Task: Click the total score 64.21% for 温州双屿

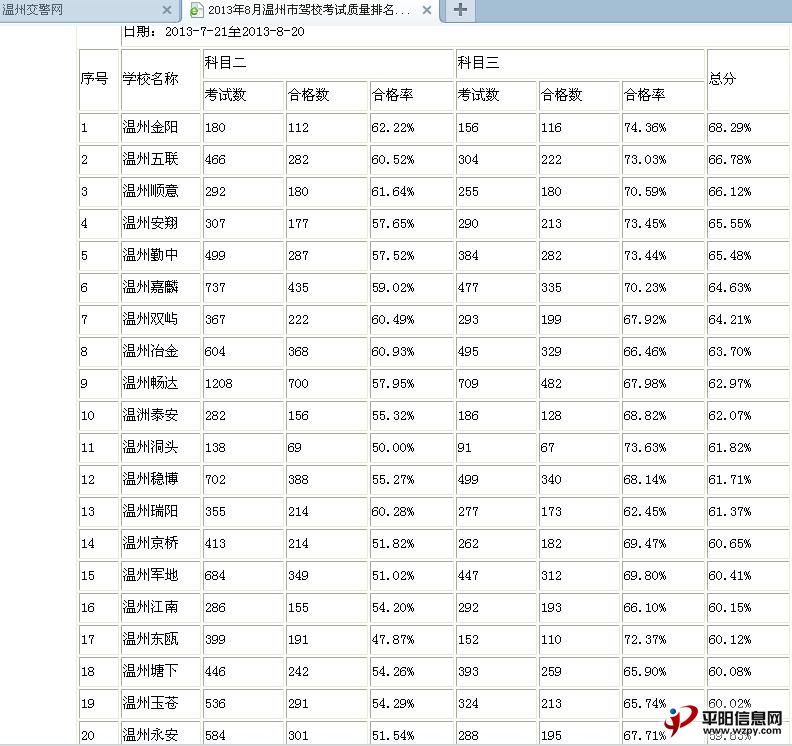Action: 730,319
